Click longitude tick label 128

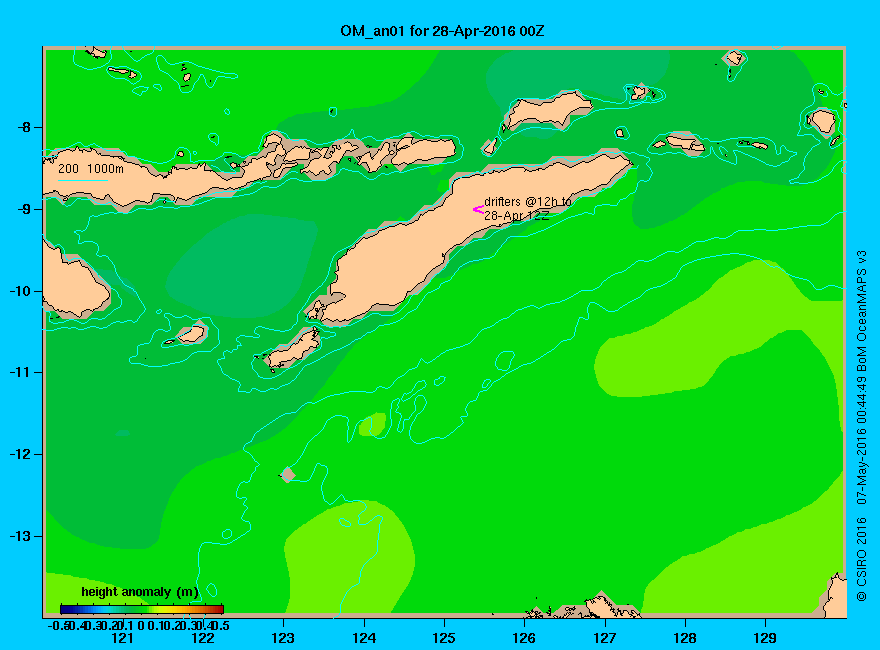(x=685, y=638)
